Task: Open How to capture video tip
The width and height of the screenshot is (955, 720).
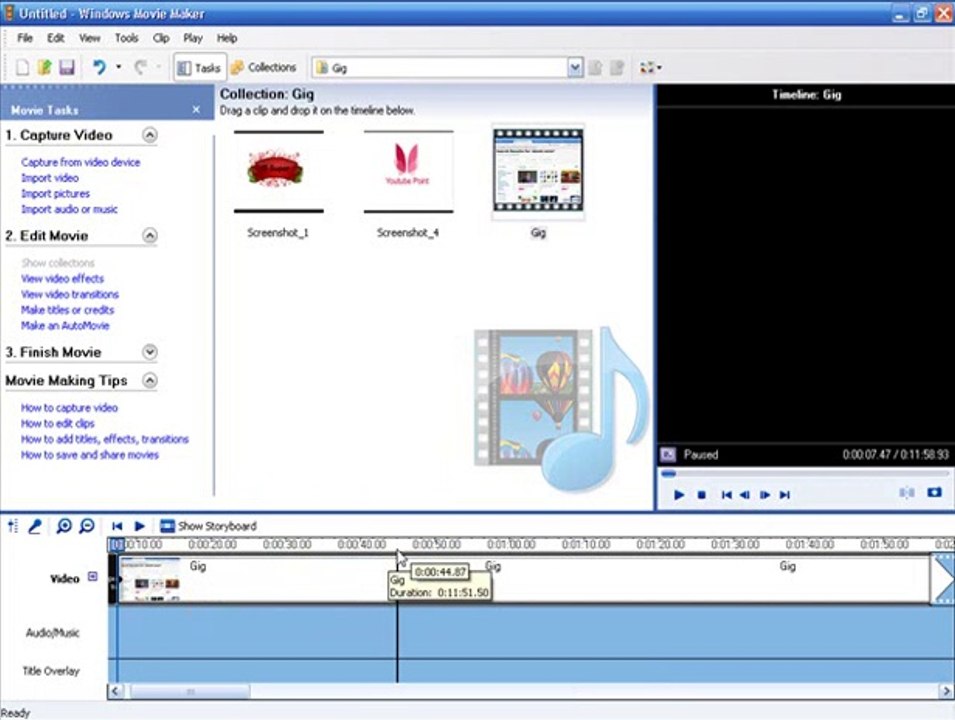Action: pos(69,408)
